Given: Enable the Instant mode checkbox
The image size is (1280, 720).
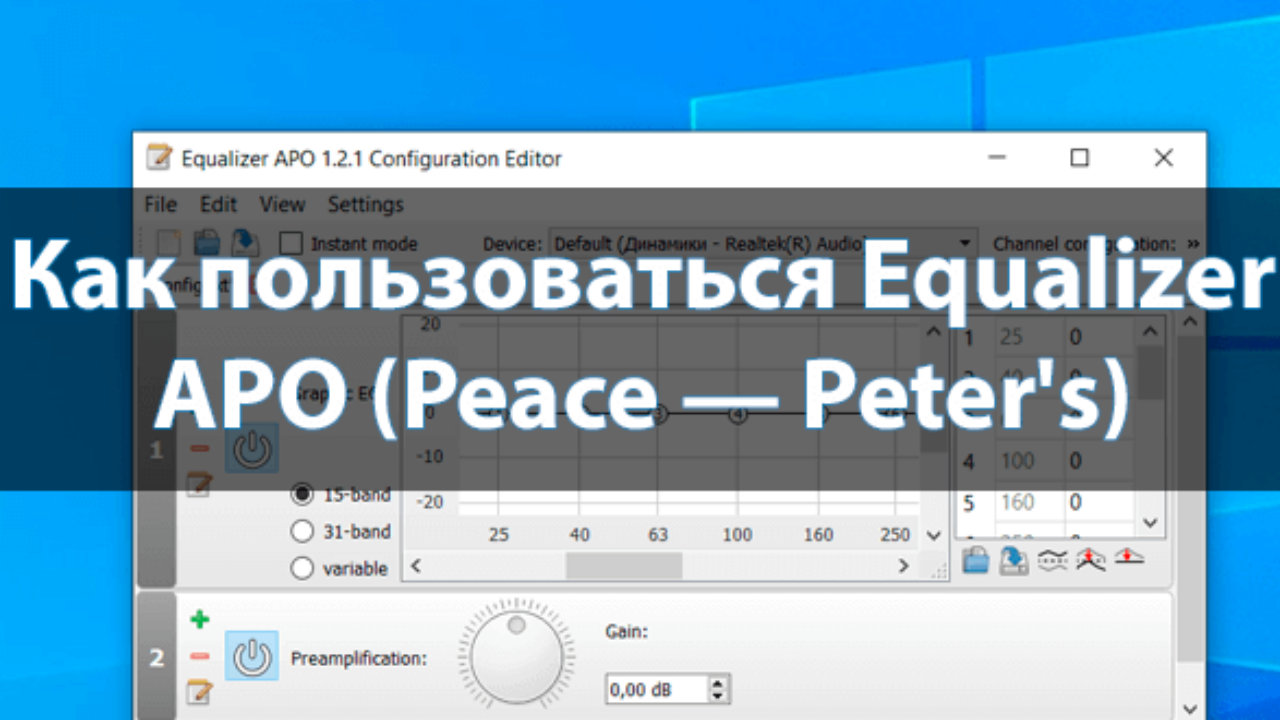Looking at the screenshot, I should (290, 243).
